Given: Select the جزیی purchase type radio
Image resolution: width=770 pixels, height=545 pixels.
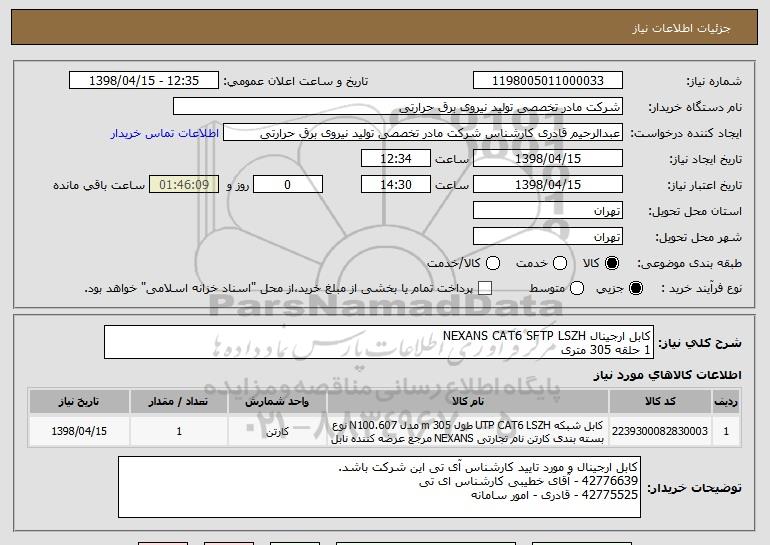Looking at the screenshot, I should (x=635, y=288).
